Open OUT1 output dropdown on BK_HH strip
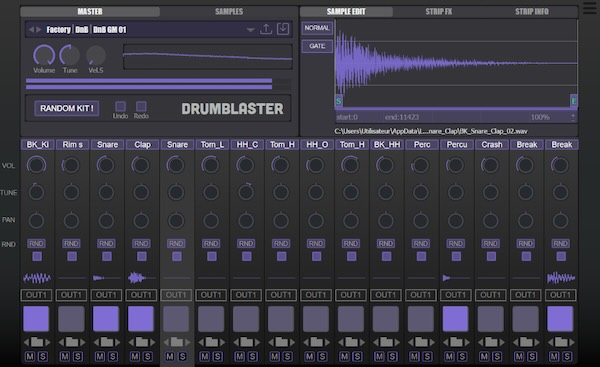This screenshot has height=367, width=600. [386, 295]
